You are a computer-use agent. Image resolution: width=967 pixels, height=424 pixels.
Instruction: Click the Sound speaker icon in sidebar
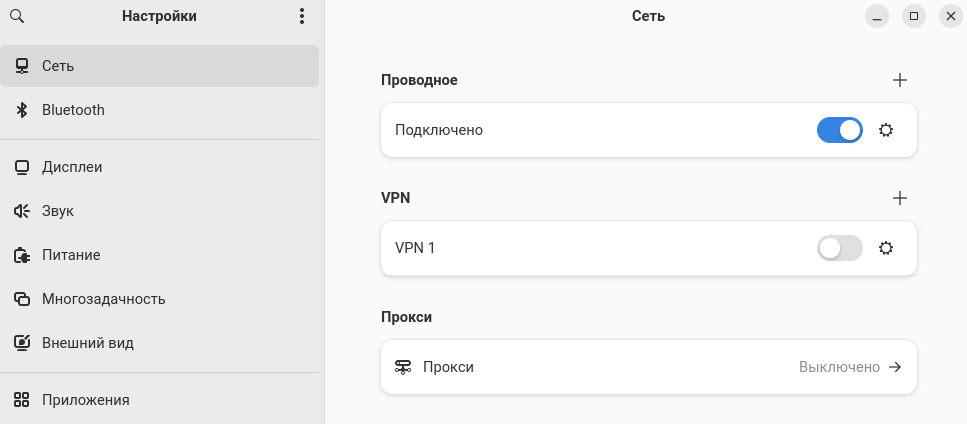(x=21, y=211)
